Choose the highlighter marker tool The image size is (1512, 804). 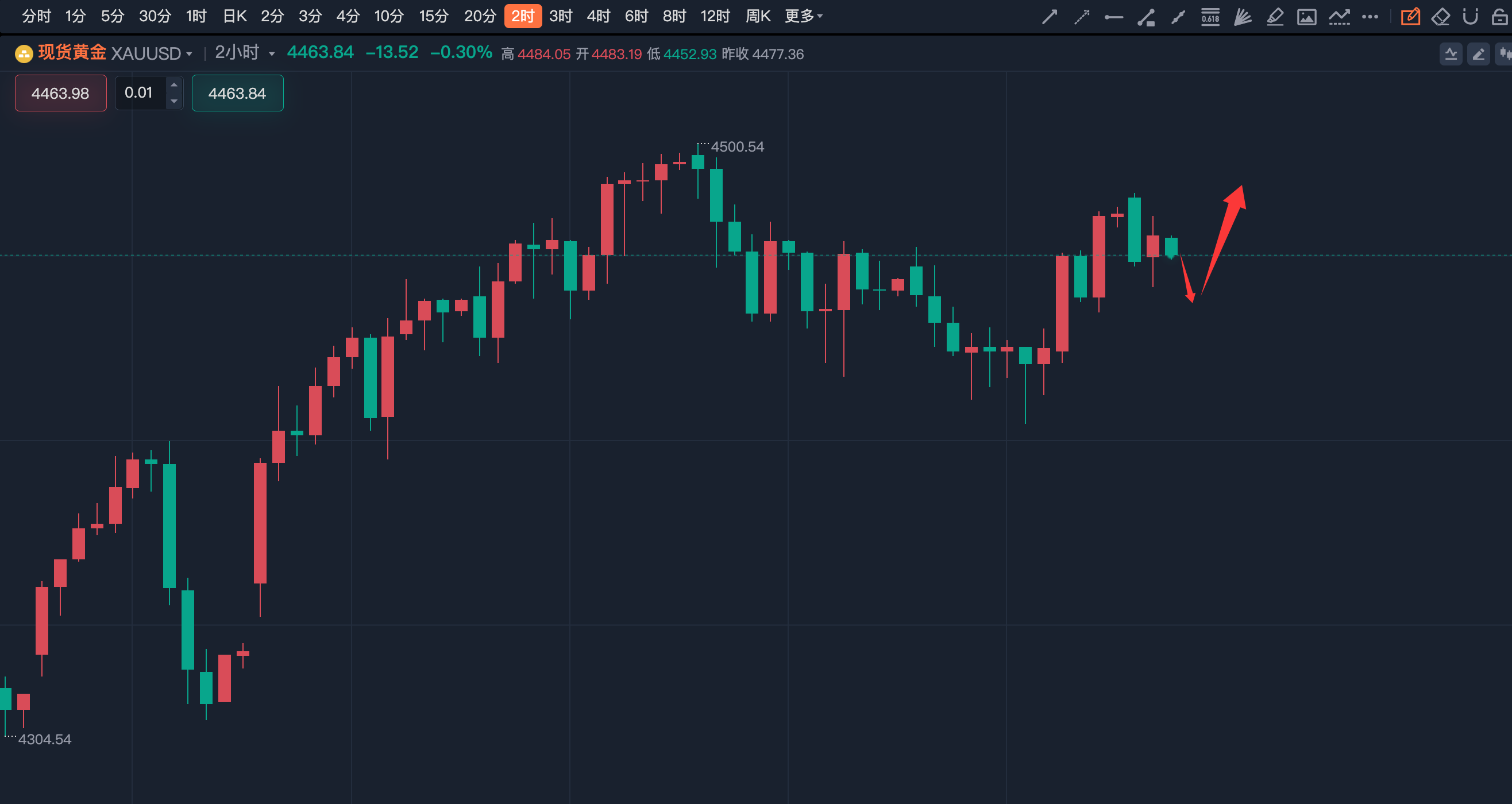coord(1274,17)
